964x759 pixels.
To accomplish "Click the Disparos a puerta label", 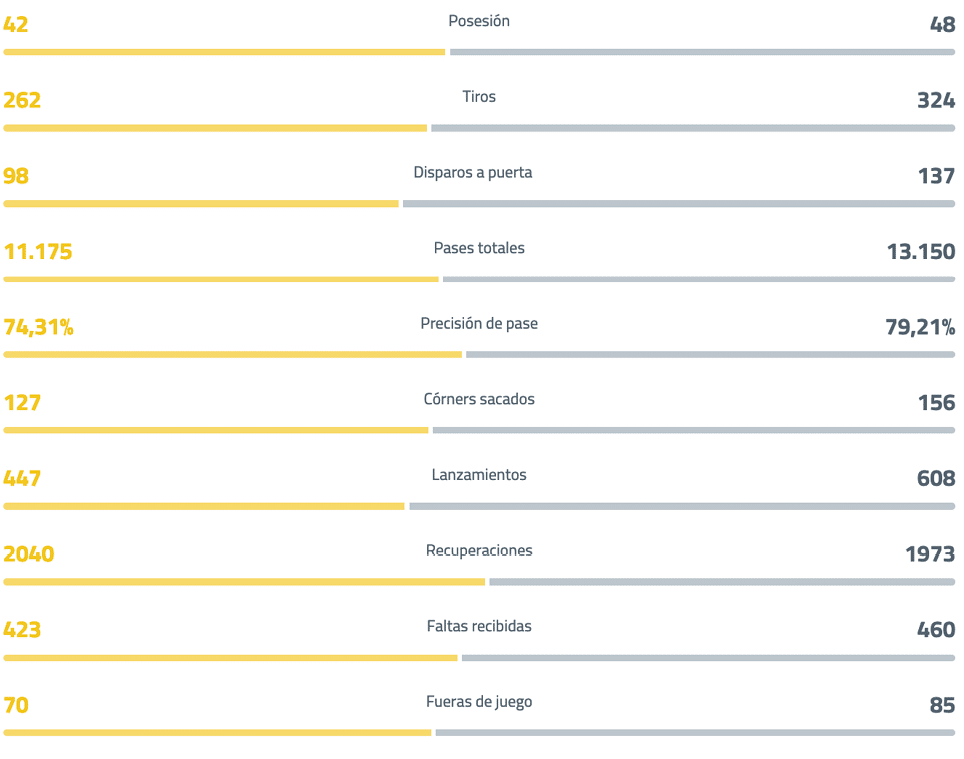I will tap(473, 173).
